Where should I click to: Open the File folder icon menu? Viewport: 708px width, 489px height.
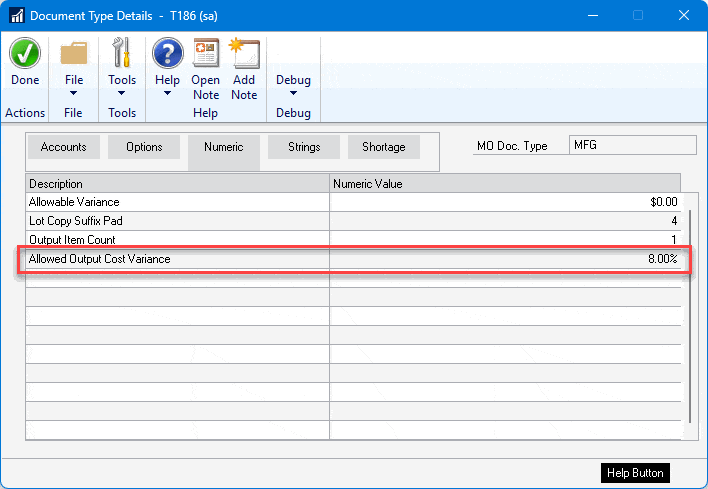pos(74,53)
